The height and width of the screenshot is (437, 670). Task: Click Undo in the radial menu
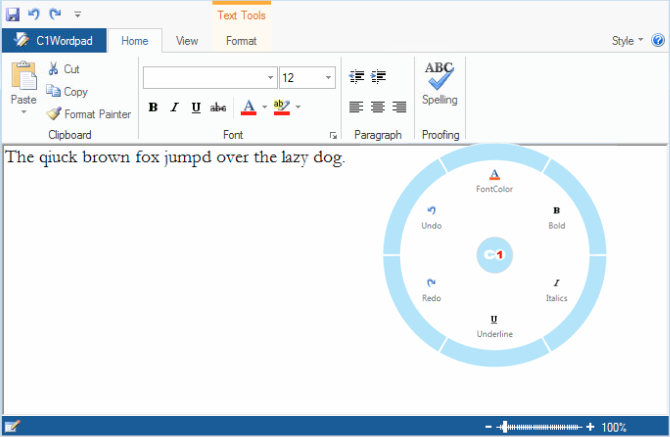click(432, 218)
